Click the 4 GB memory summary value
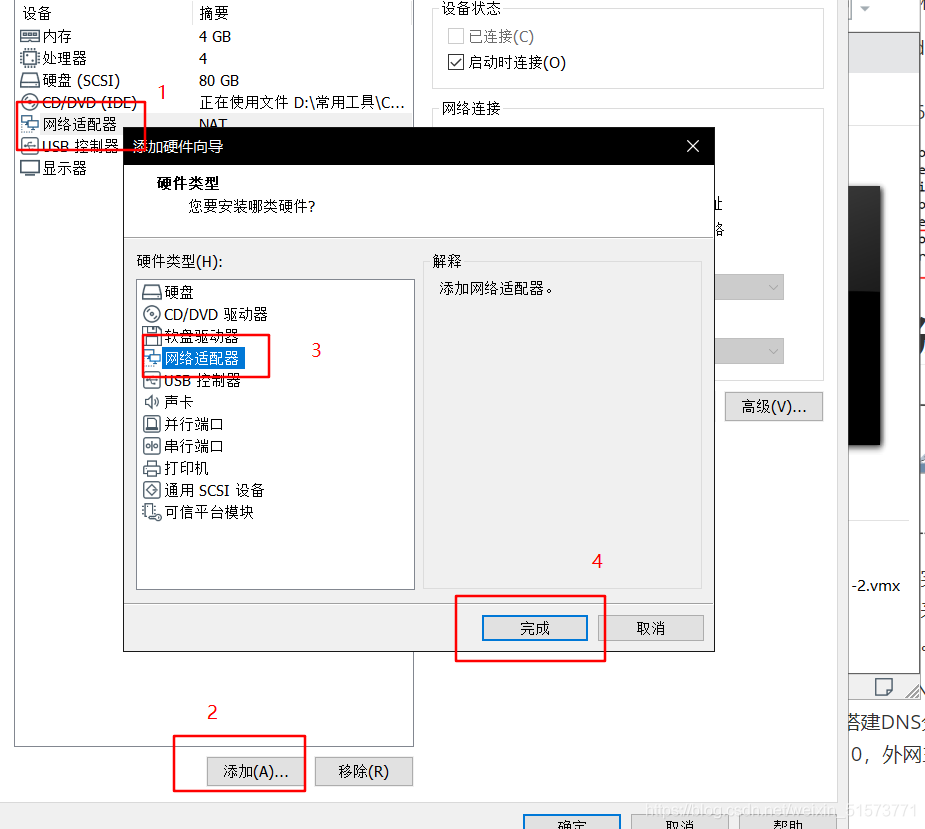Screen dimensions: 925x829 pos(215,37)
